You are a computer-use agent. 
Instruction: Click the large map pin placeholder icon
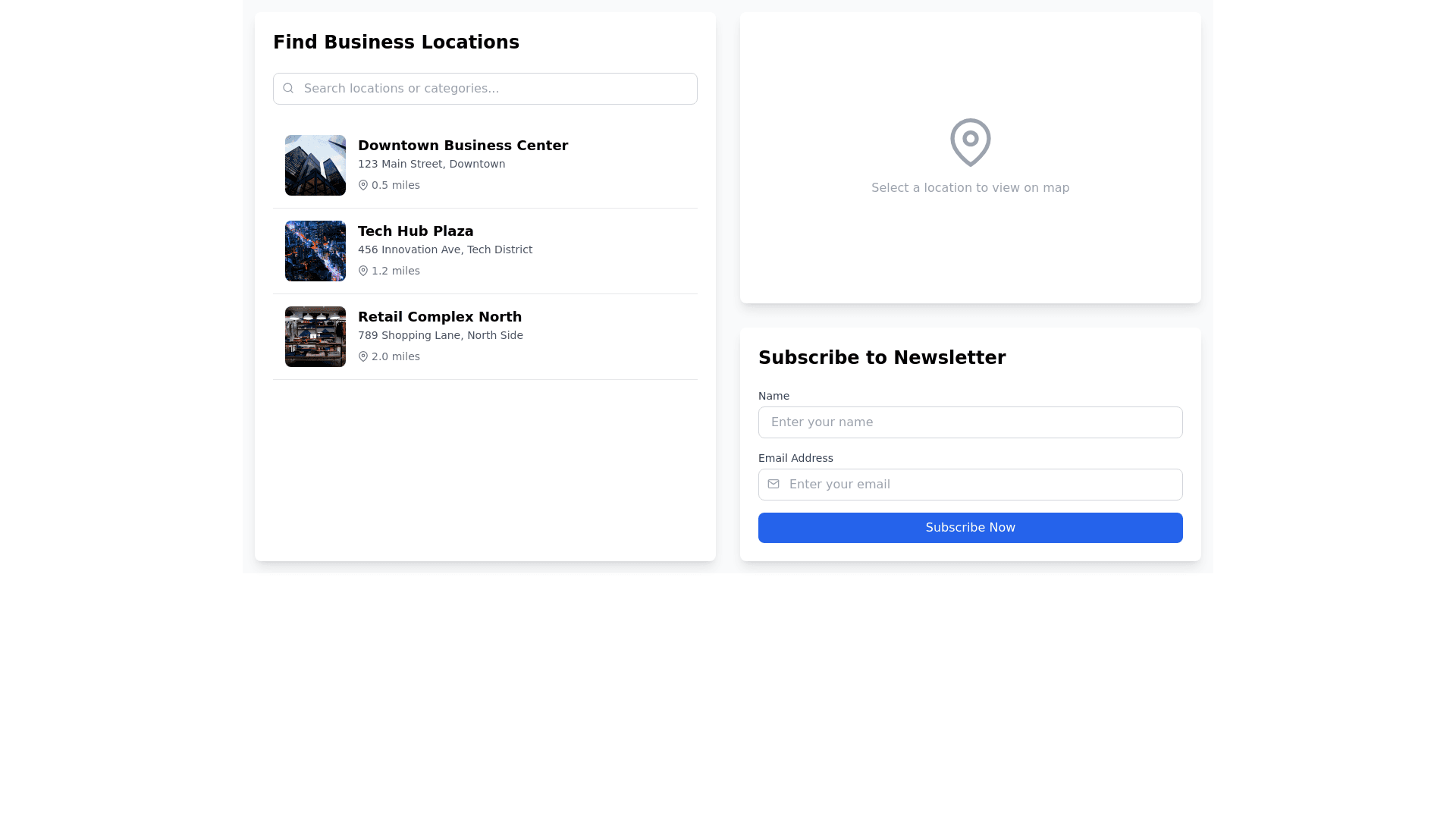point(970,142)
